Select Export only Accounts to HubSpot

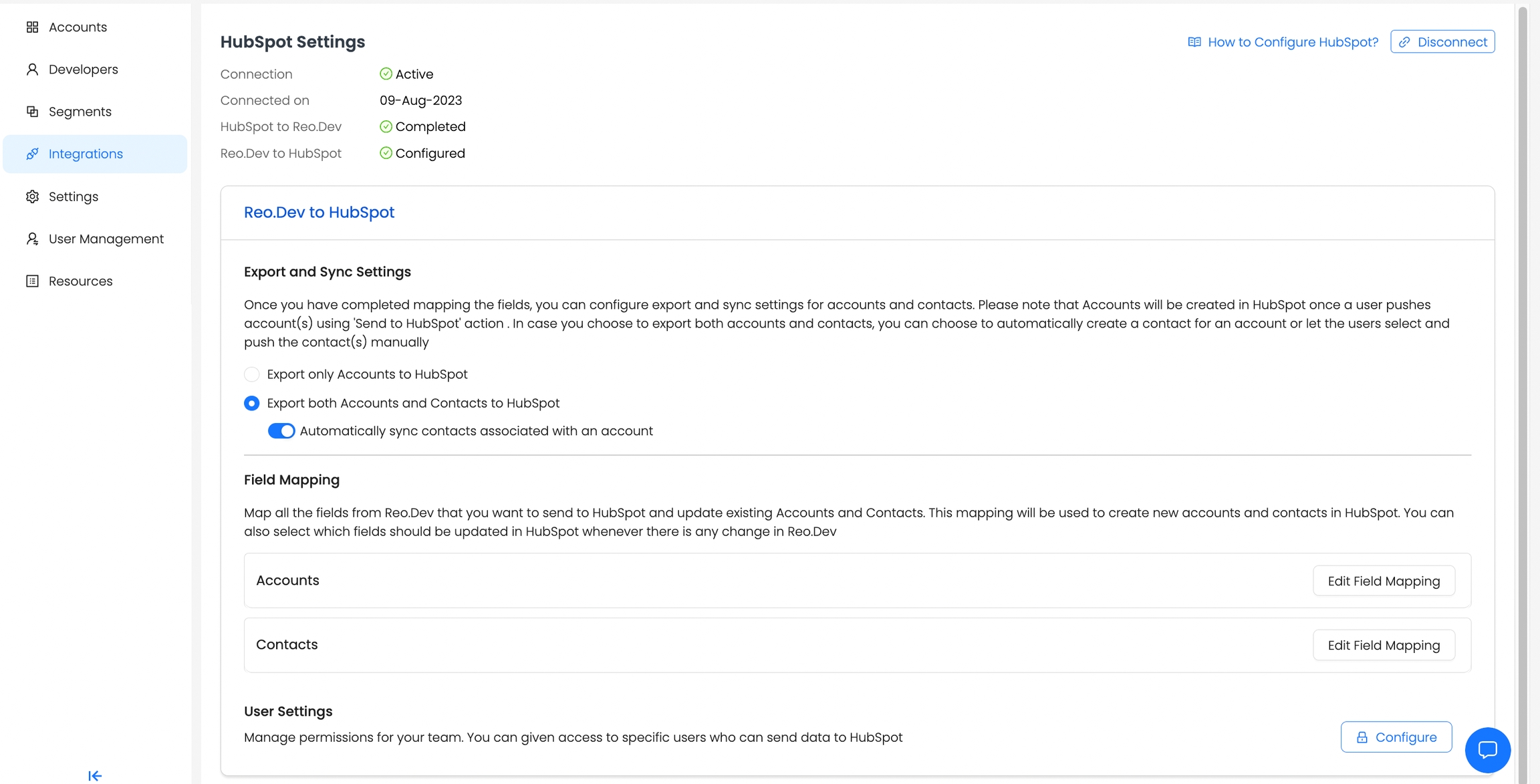click(252, 374)
